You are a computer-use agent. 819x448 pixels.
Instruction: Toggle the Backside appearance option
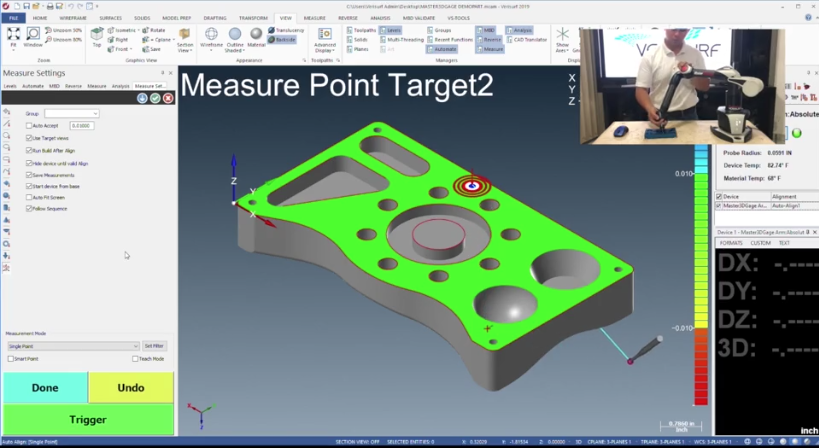pos(282,40)
